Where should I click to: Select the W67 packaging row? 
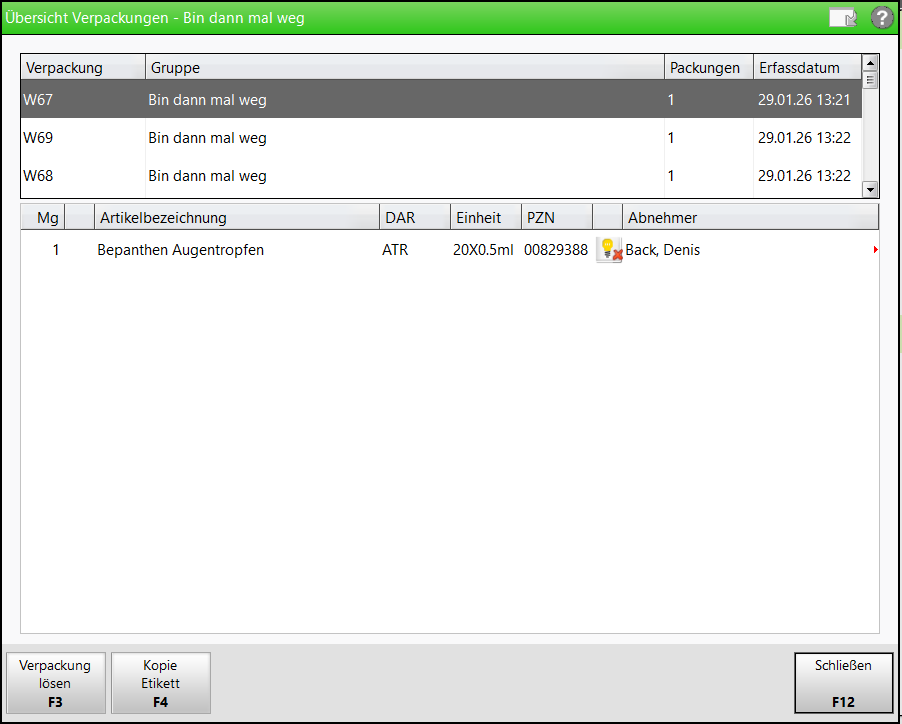[x=340, y=100]
